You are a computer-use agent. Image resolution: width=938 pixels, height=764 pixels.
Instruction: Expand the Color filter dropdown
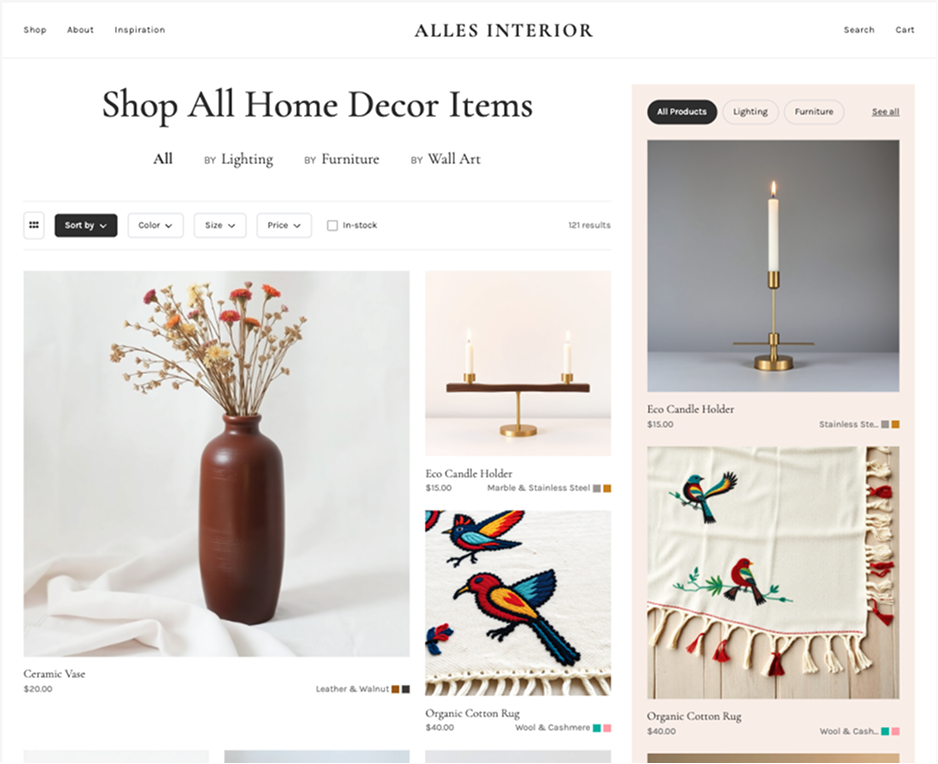156,226
